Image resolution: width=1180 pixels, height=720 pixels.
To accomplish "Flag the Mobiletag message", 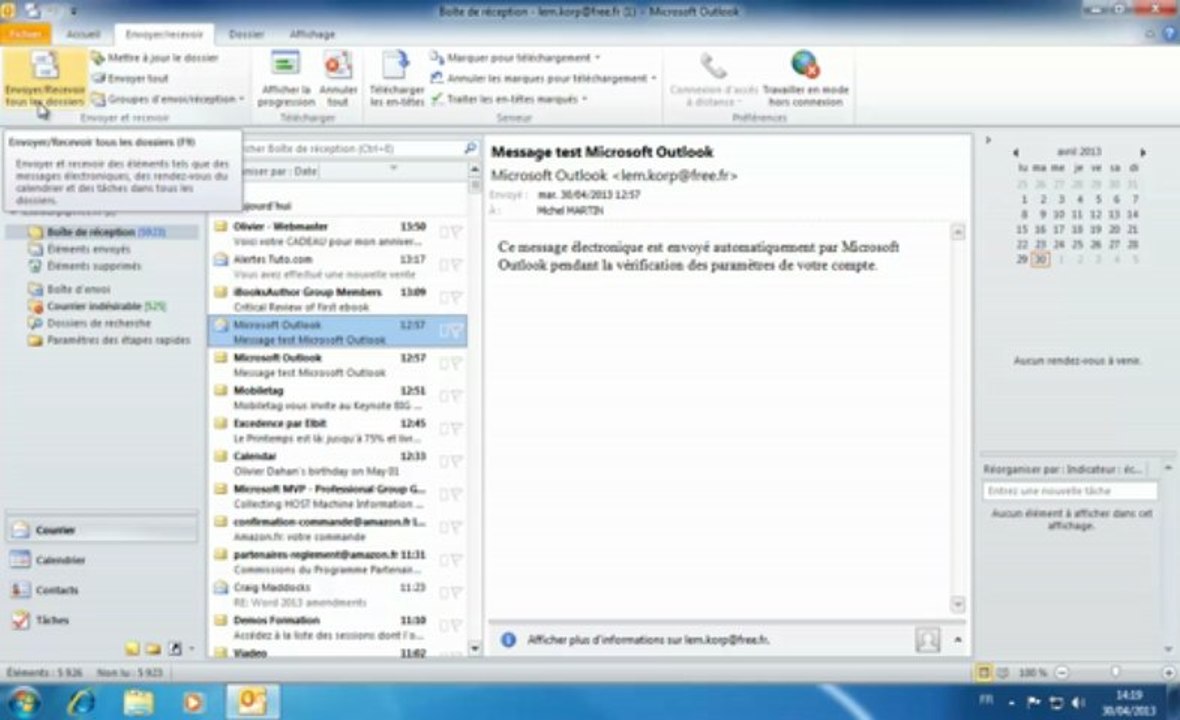I will tap(456, 396).
